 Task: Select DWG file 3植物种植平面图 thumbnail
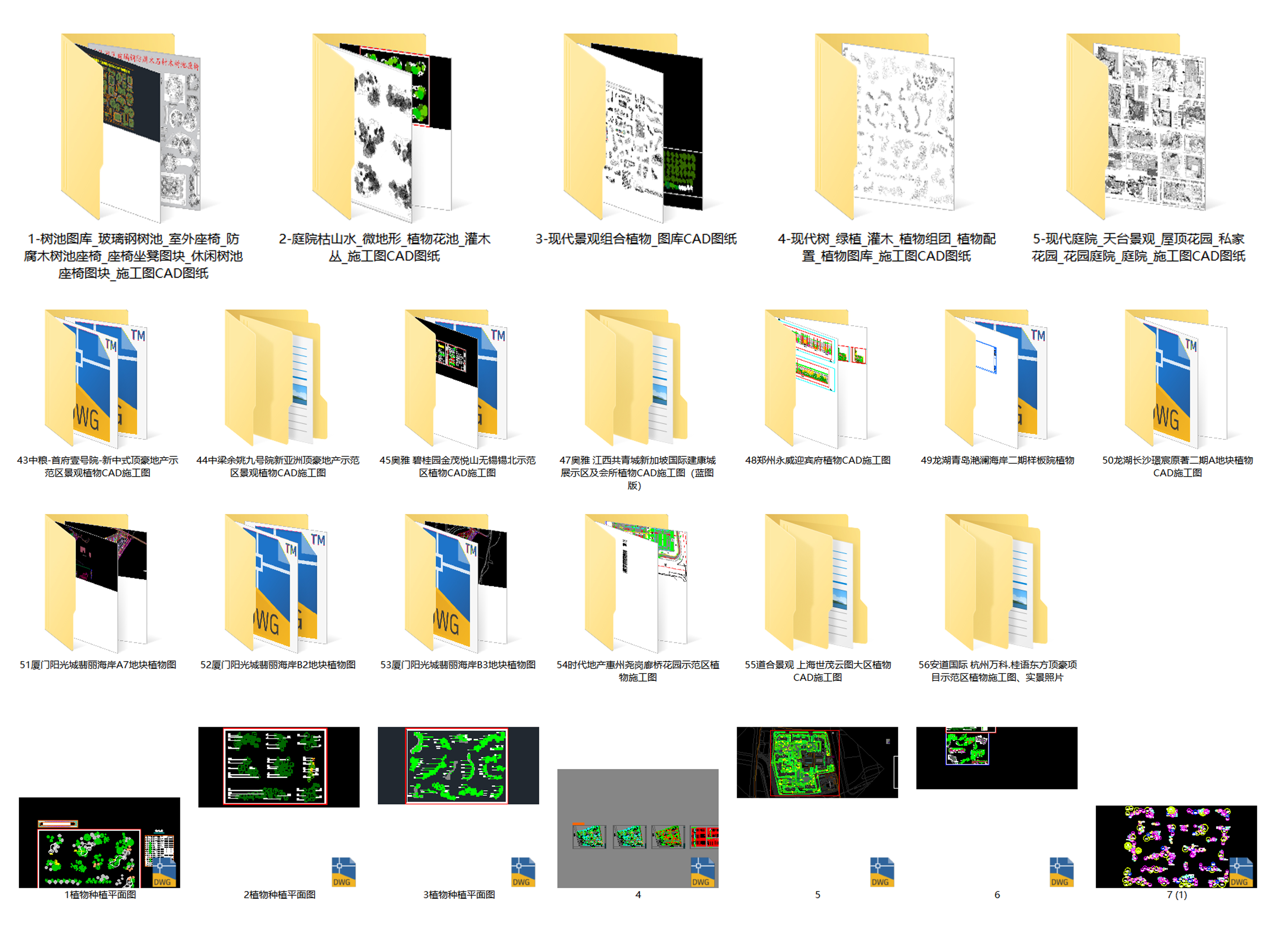(x=458, y=765)
